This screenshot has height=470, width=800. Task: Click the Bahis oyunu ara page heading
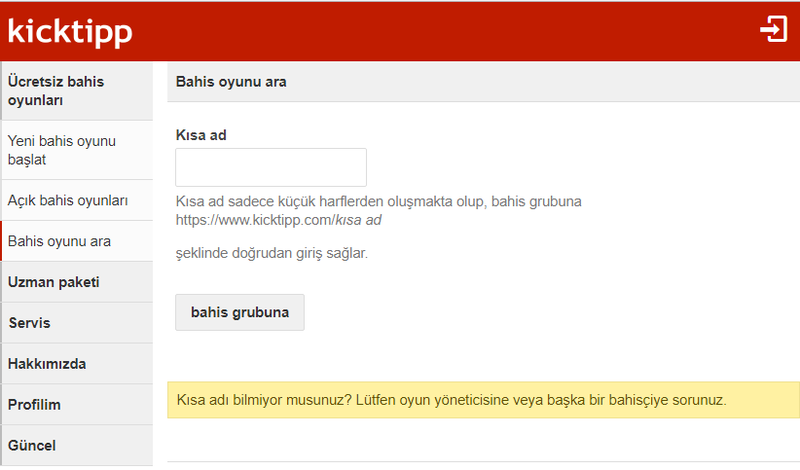click(231, 82)
